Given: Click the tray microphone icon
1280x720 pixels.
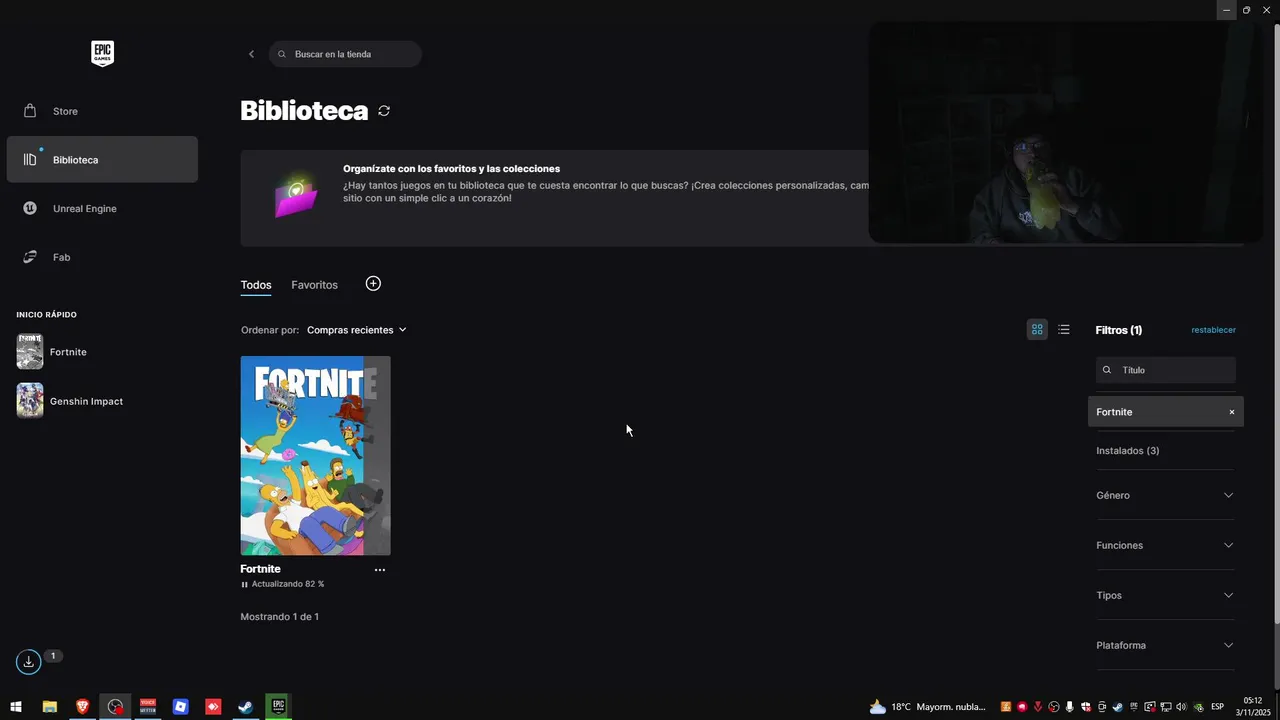Looking at the screenshot, I should (x=1070, y=707).
